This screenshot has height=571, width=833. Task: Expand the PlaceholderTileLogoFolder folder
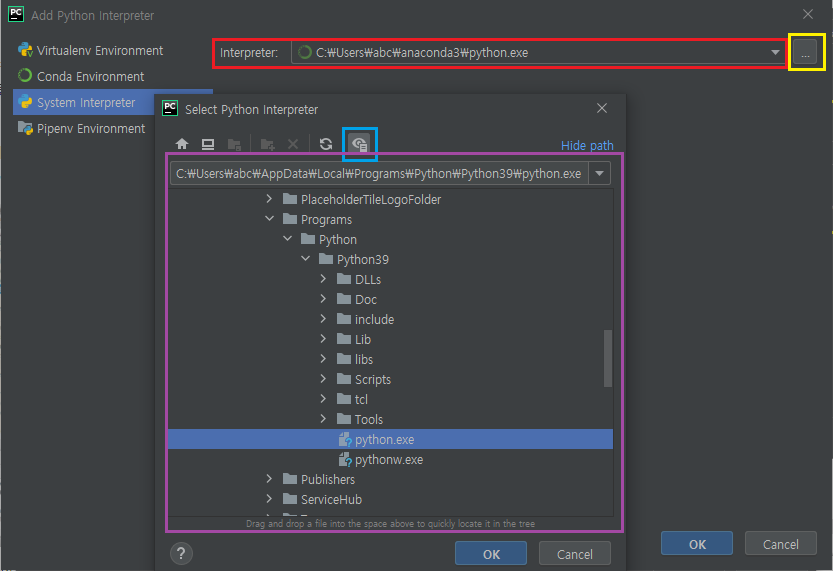(269, 199)
